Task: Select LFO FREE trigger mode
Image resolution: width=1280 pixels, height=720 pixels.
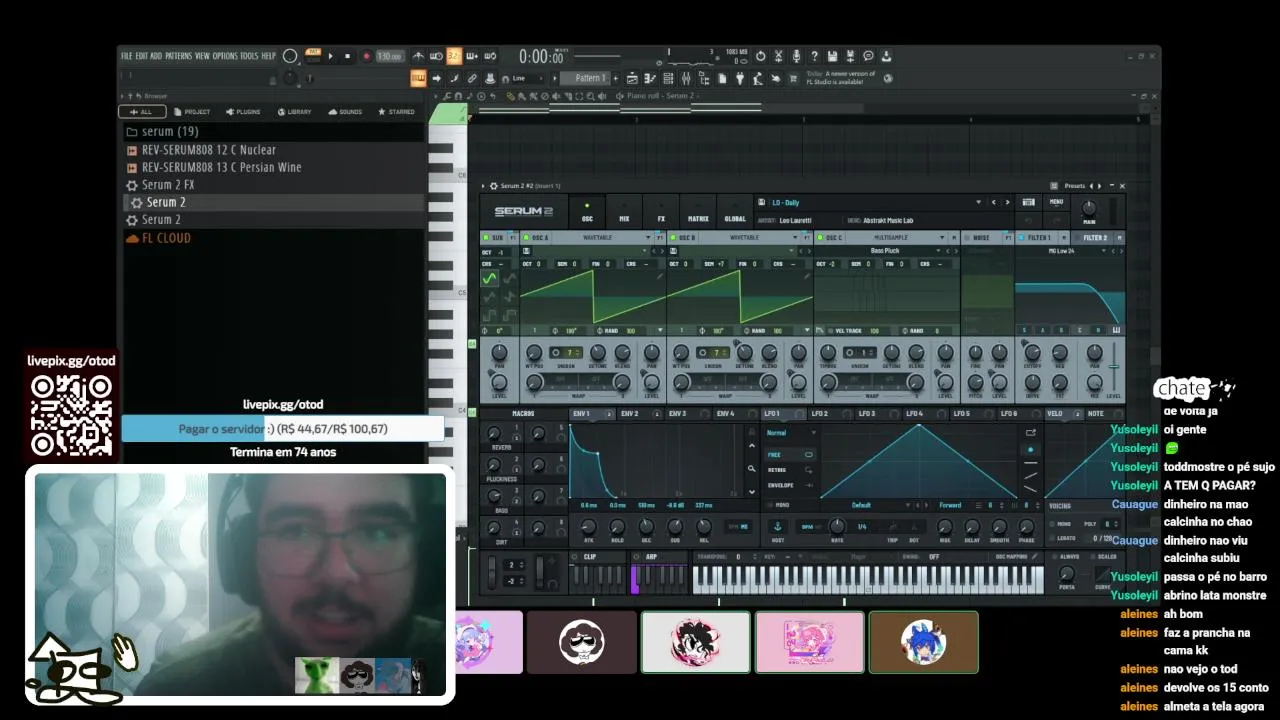Action: point(790,455)
